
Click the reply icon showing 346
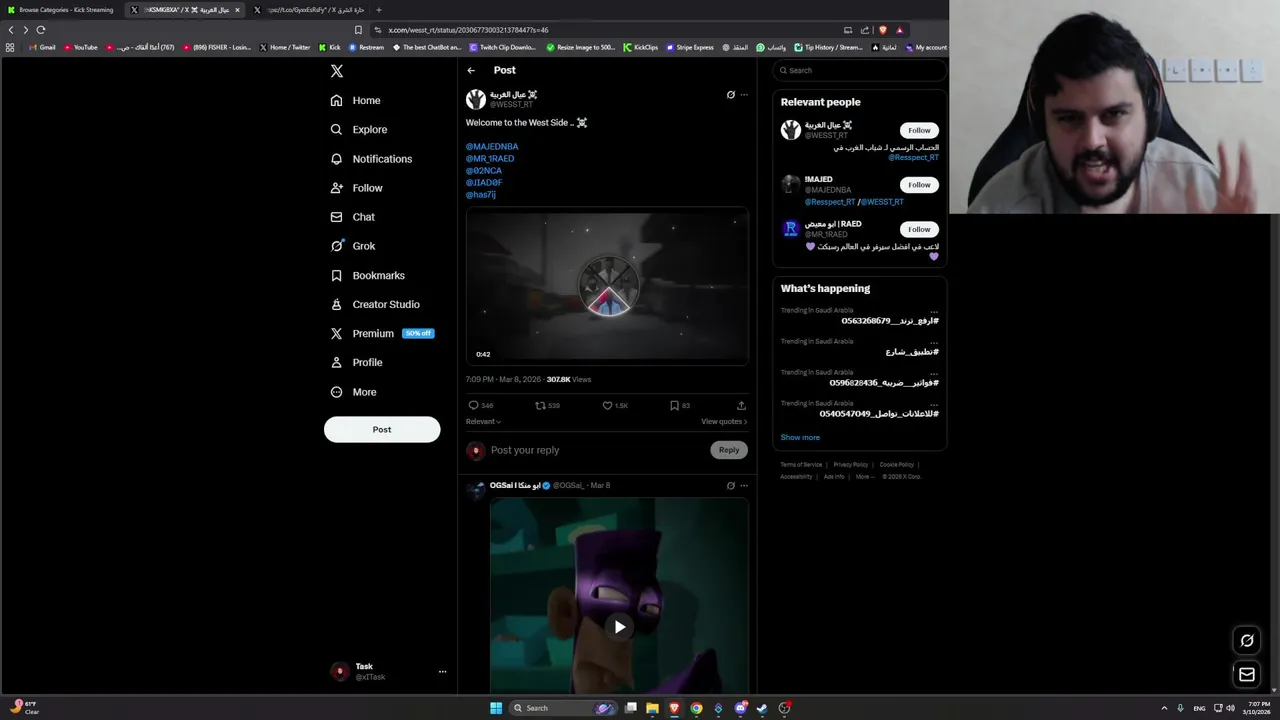tap(474, 405)
